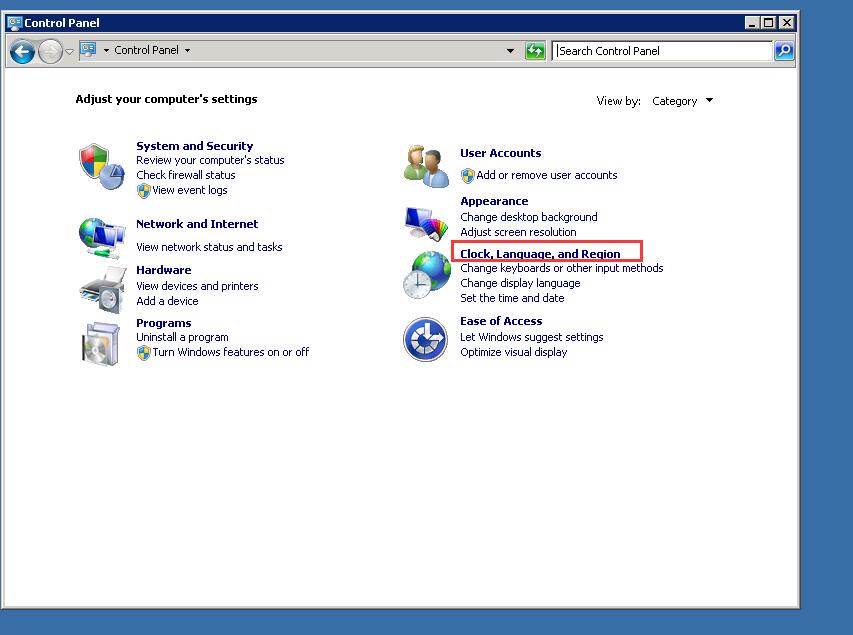Click the User Accounts people icon
The image size is (853, 635).
(426, 166)
